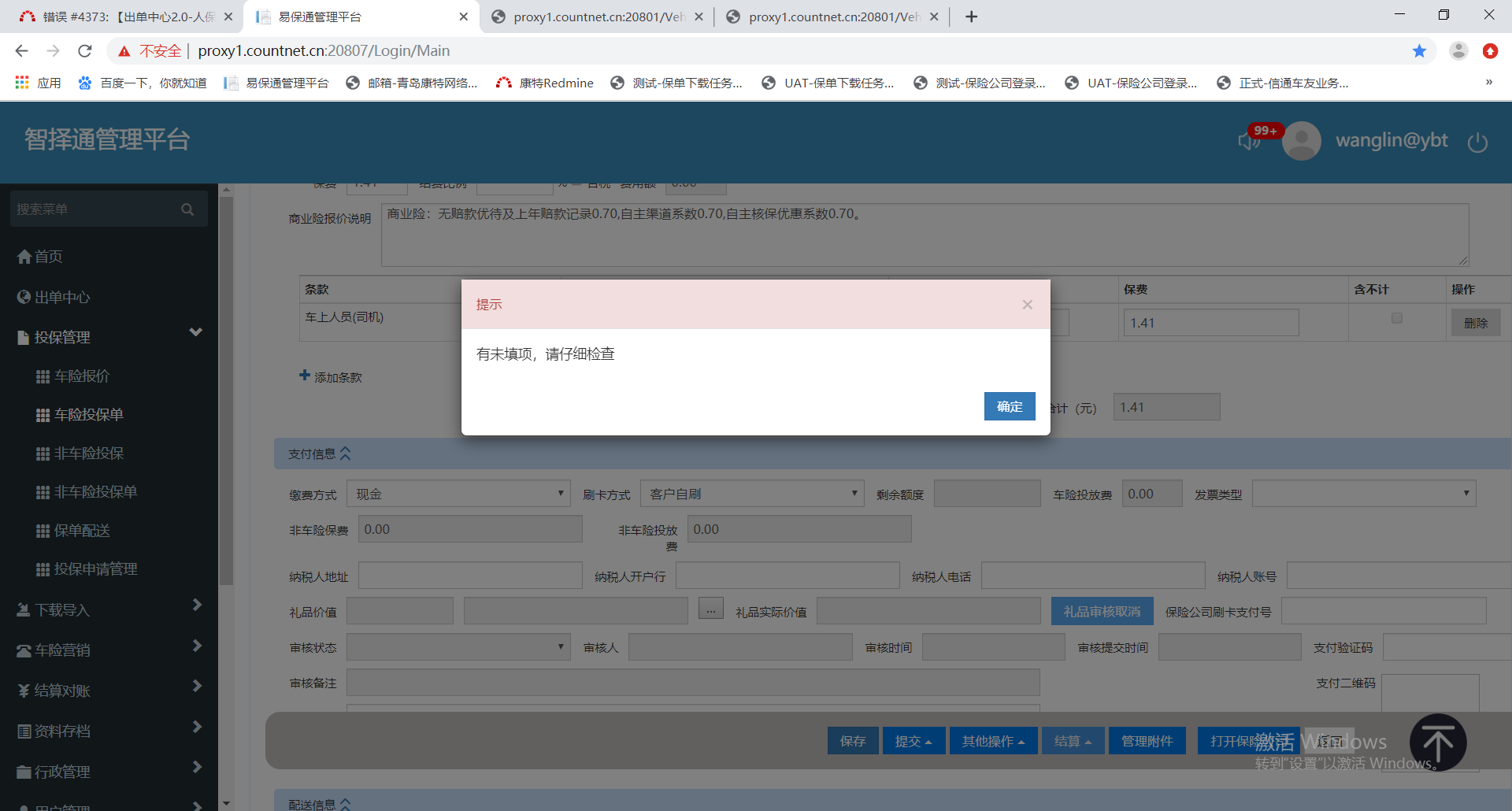Image resolution: width=1512 pixels, height=811 pixels.
Task: Collapse the 支付信息 section
Action: pos(345,454)
